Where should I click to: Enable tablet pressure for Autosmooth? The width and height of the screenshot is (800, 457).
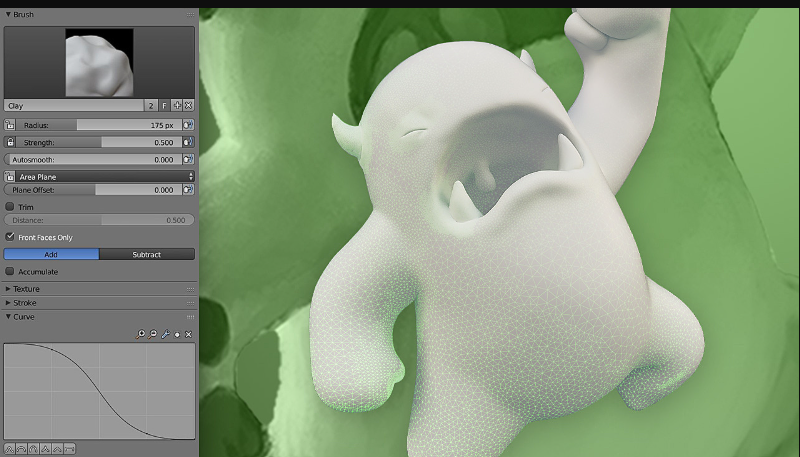click(188, 160)
